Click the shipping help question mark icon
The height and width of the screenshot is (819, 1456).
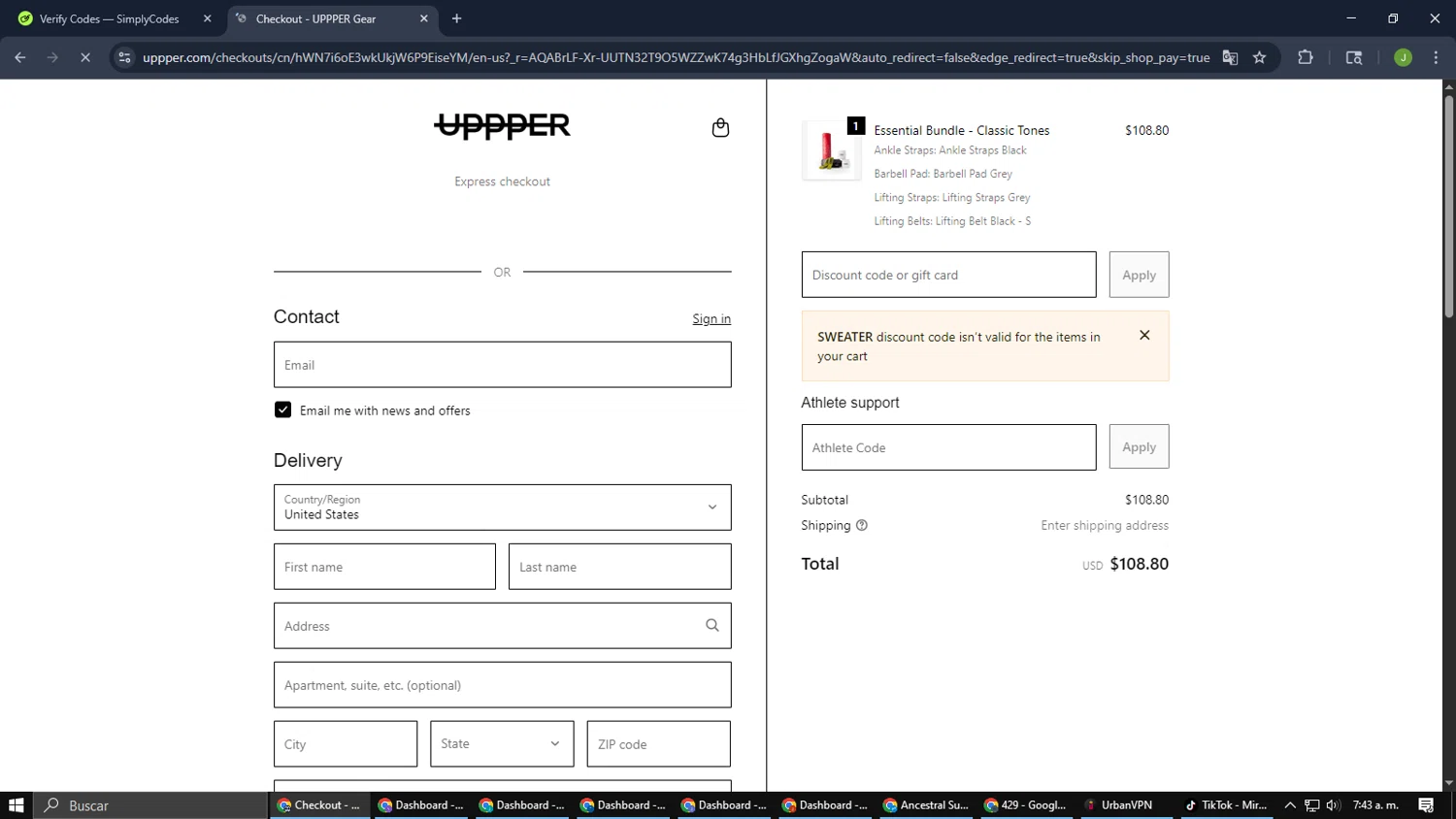tap(861, 525)
